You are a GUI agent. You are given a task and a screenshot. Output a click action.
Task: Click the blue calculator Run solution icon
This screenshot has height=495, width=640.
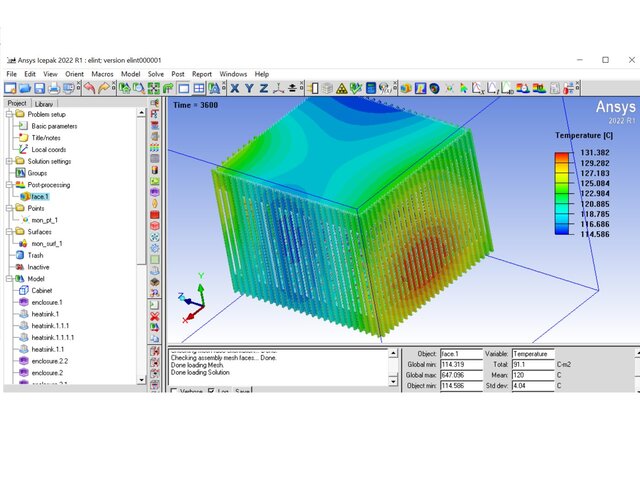pyautogui.click(x=371, y=88)
